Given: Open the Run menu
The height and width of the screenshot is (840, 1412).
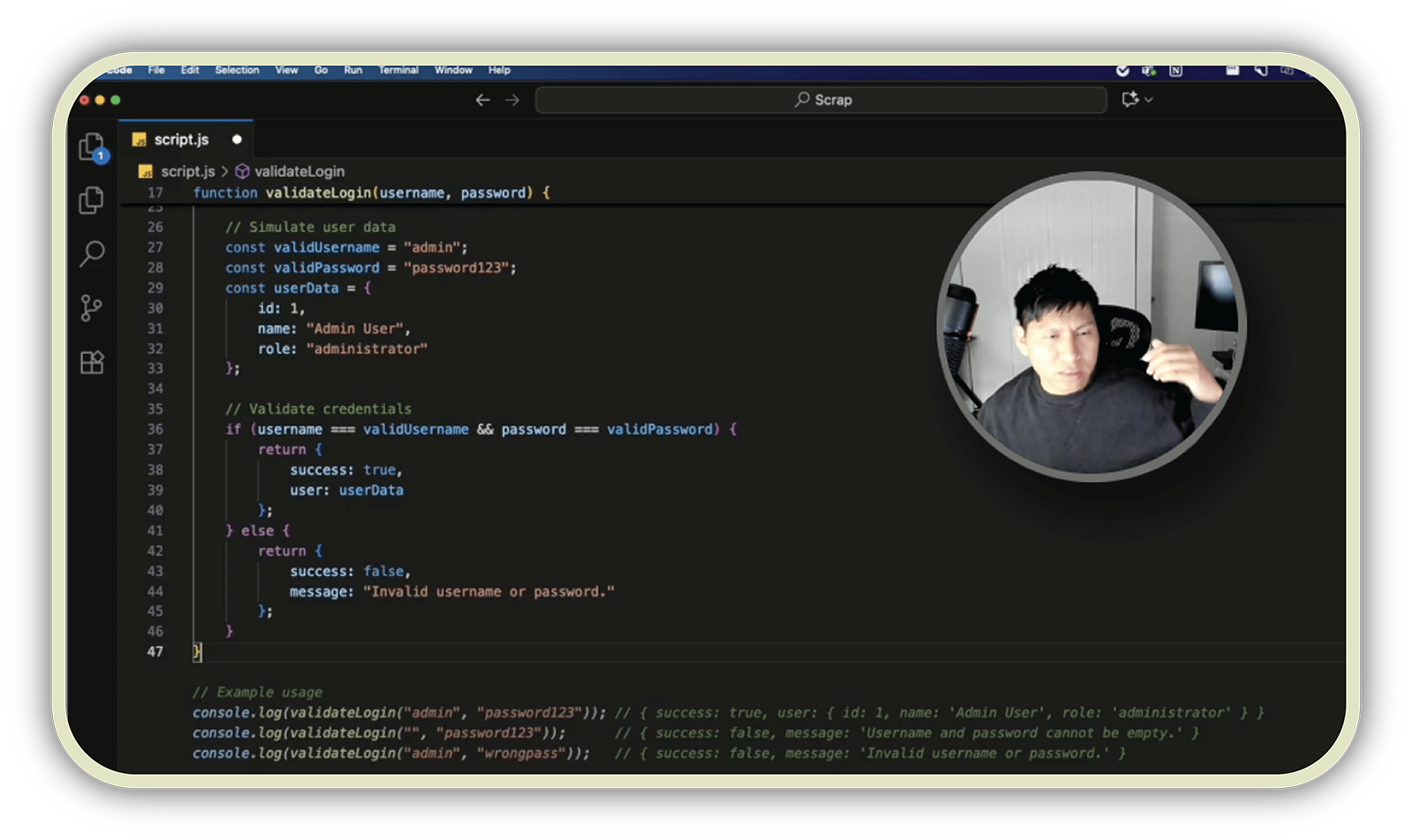Looking at the screenshot, I should 353,70.
